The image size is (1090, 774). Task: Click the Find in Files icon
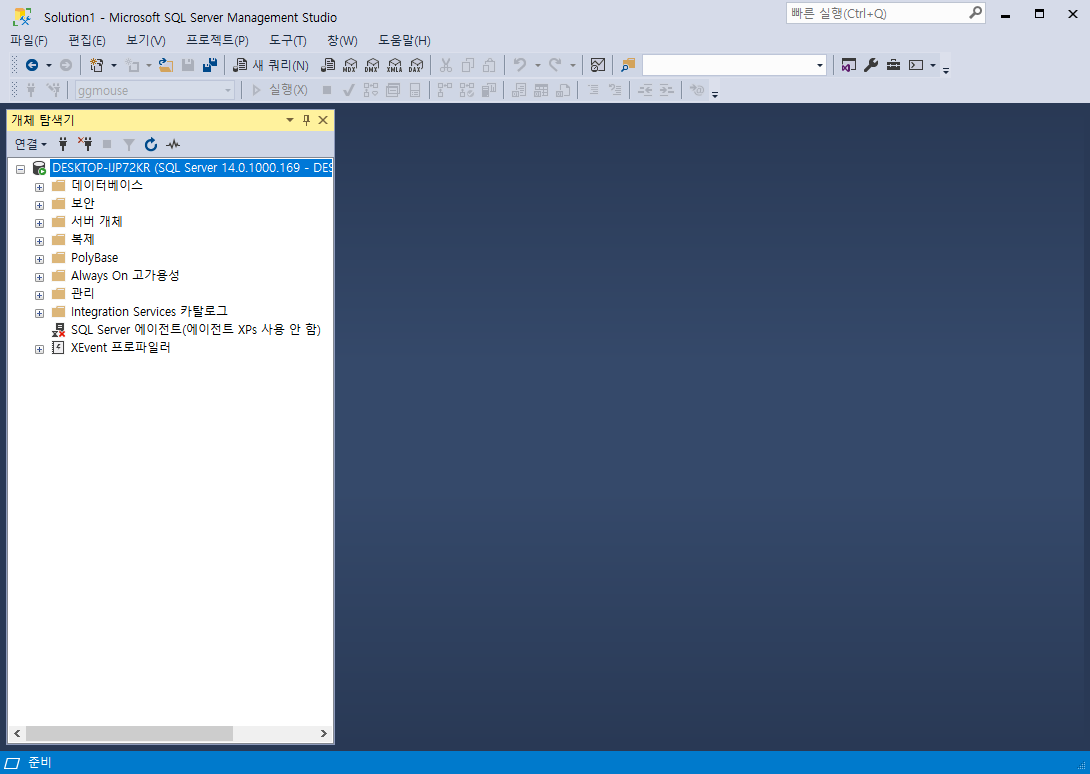click(x=628, y=65)
